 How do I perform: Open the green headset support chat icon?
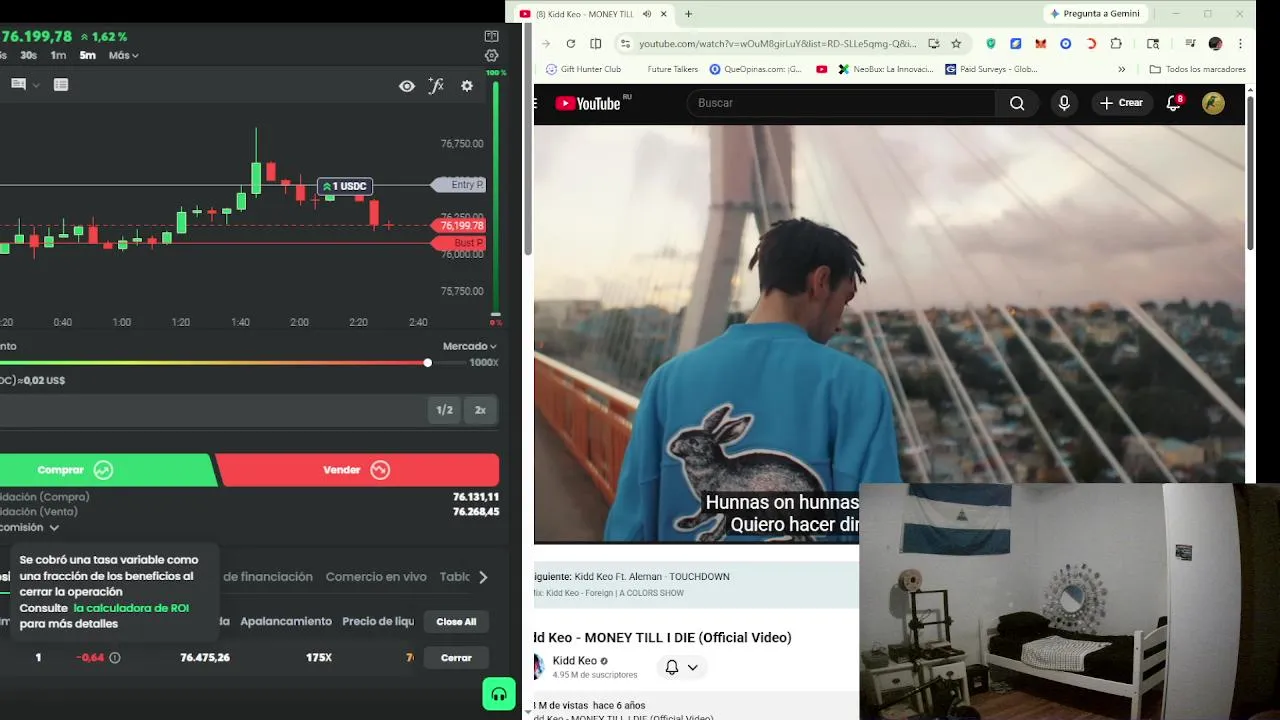[499, 694]
